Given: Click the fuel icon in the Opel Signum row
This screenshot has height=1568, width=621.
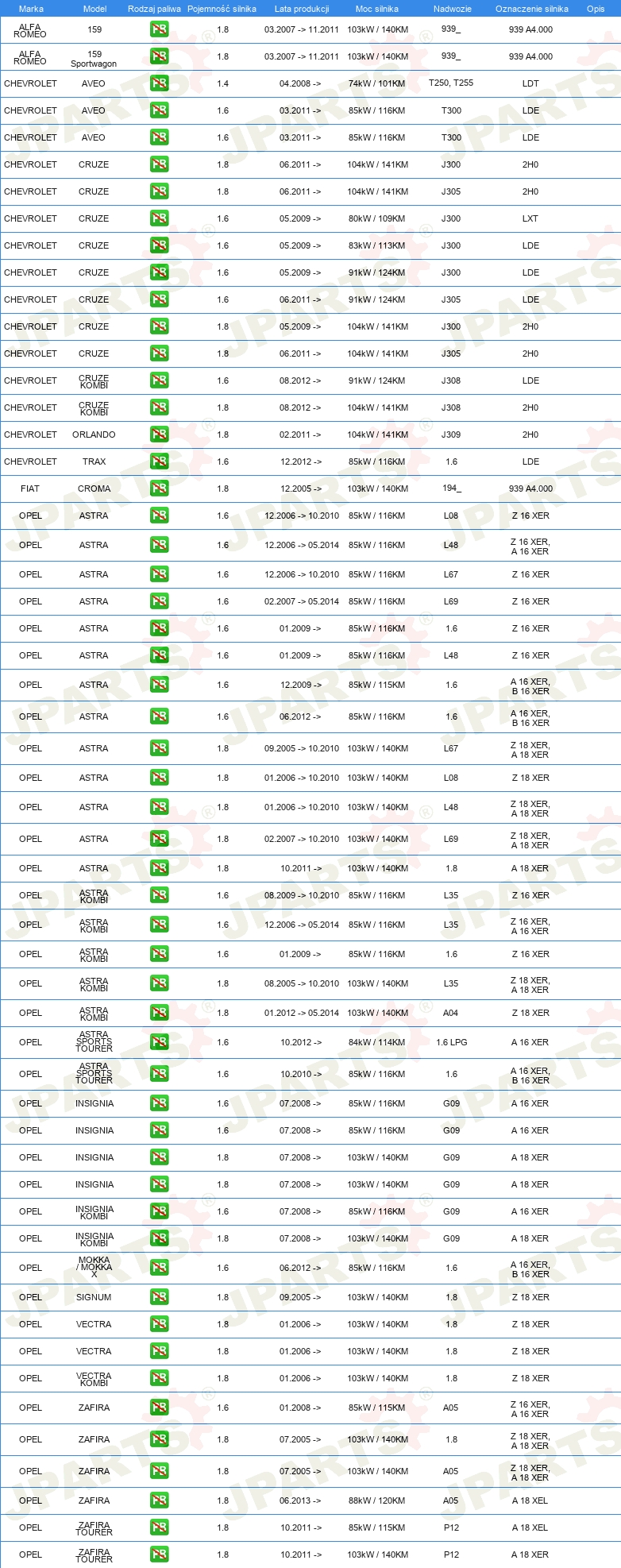Looking at the screenshot, I should 159,1297.
